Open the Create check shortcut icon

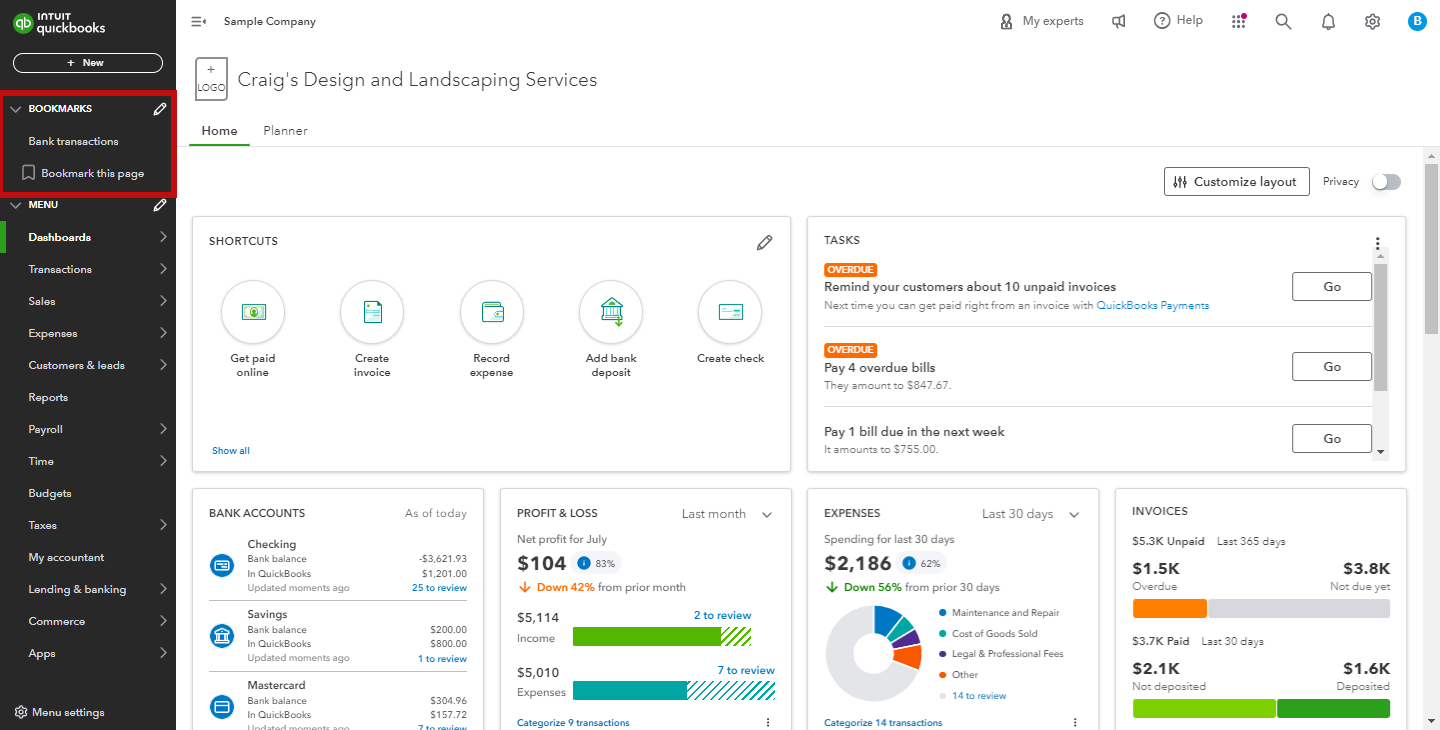coord(730,312)
